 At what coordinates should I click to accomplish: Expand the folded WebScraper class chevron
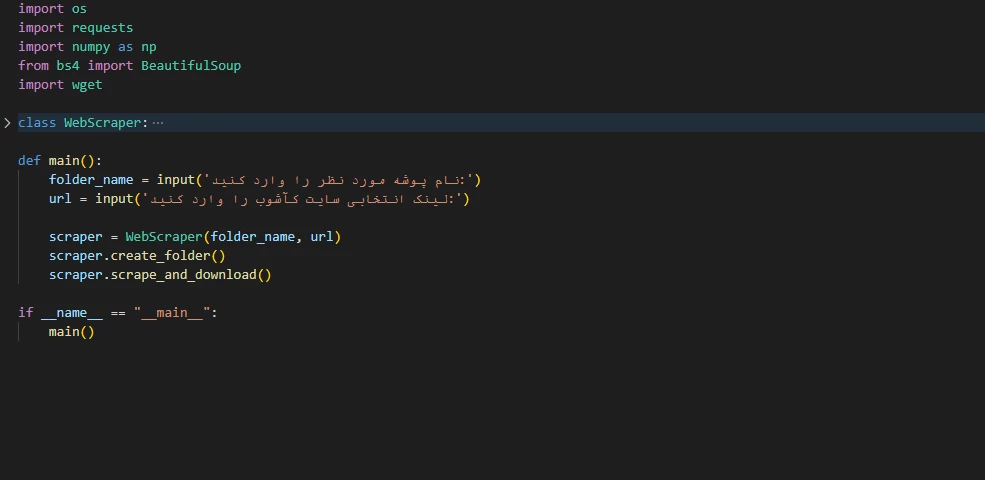pos(7,122)
